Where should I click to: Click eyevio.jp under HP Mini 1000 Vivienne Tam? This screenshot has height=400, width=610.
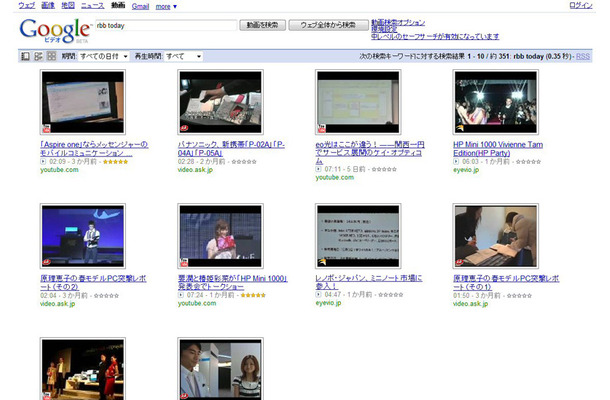click(x=466, y=170)
